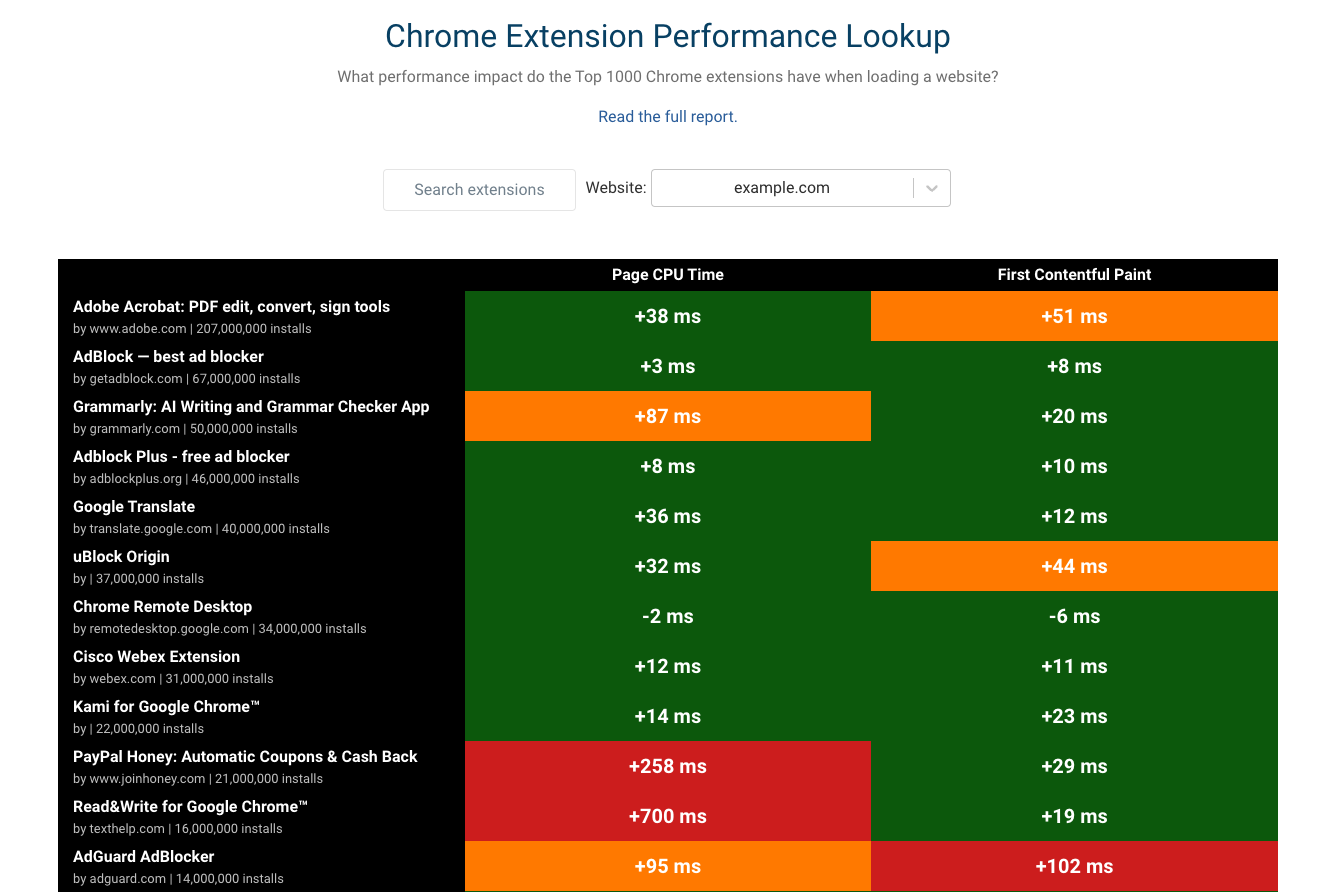This screenshot has height=892, width=1332.
Task: Click the Google Translate extension title
Action: (134, 507)
